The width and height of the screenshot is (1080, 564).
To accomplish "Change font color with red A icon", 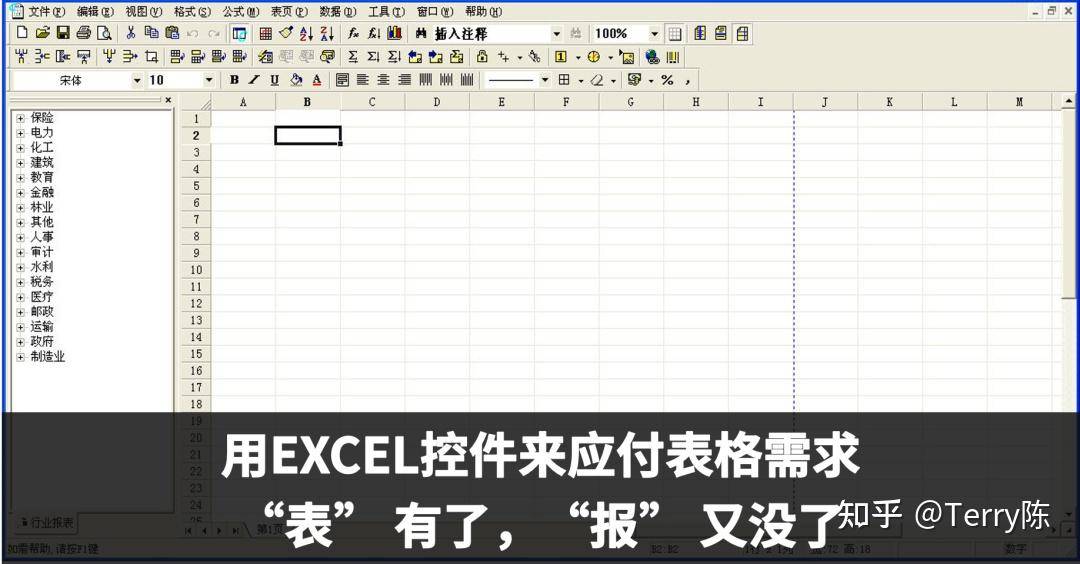I will (x=317, y=80).
